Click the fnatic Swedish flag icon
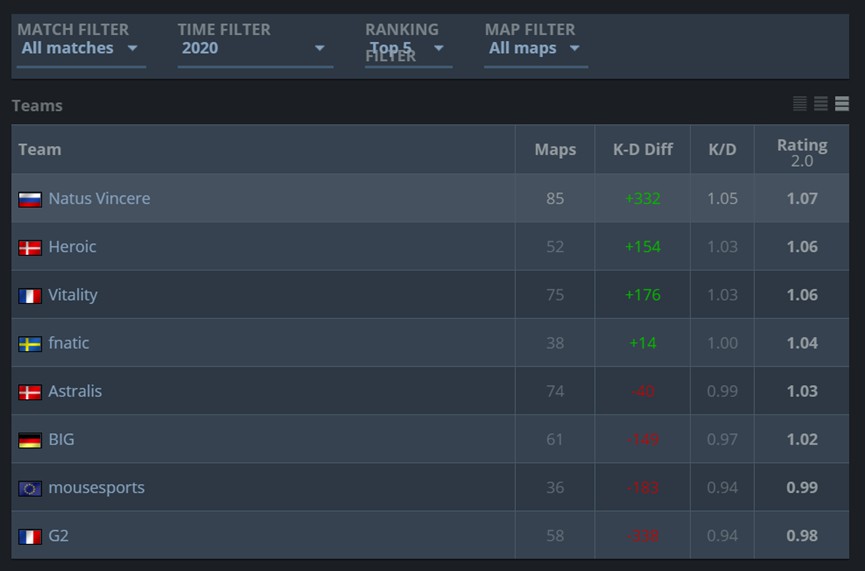Image resolution: width=865 pixels, height=571 pixels. pos(30,344)
